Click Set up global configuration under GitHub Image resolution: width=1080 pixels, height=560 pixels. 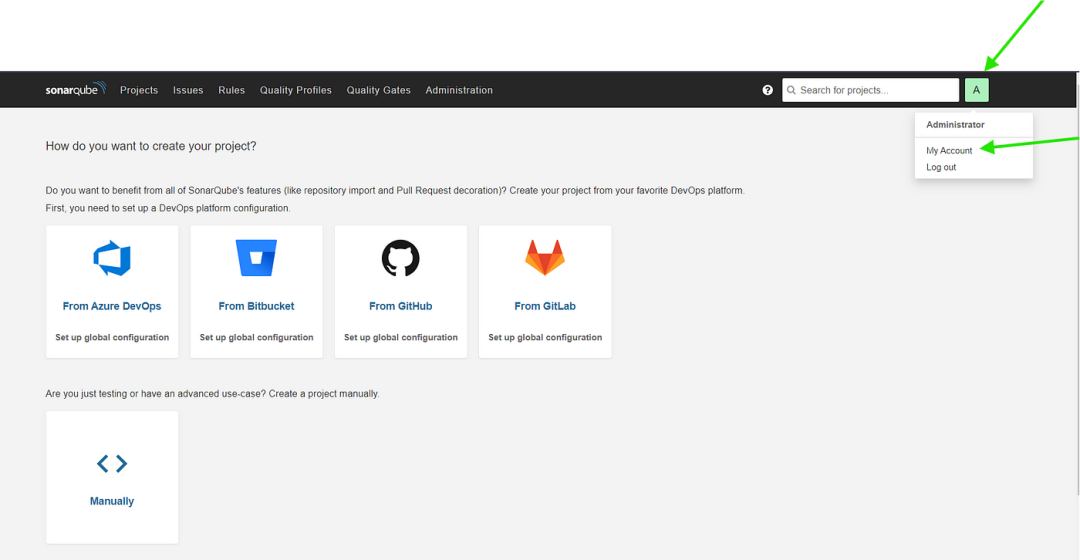pyautogui.click(x=401, y=338)
